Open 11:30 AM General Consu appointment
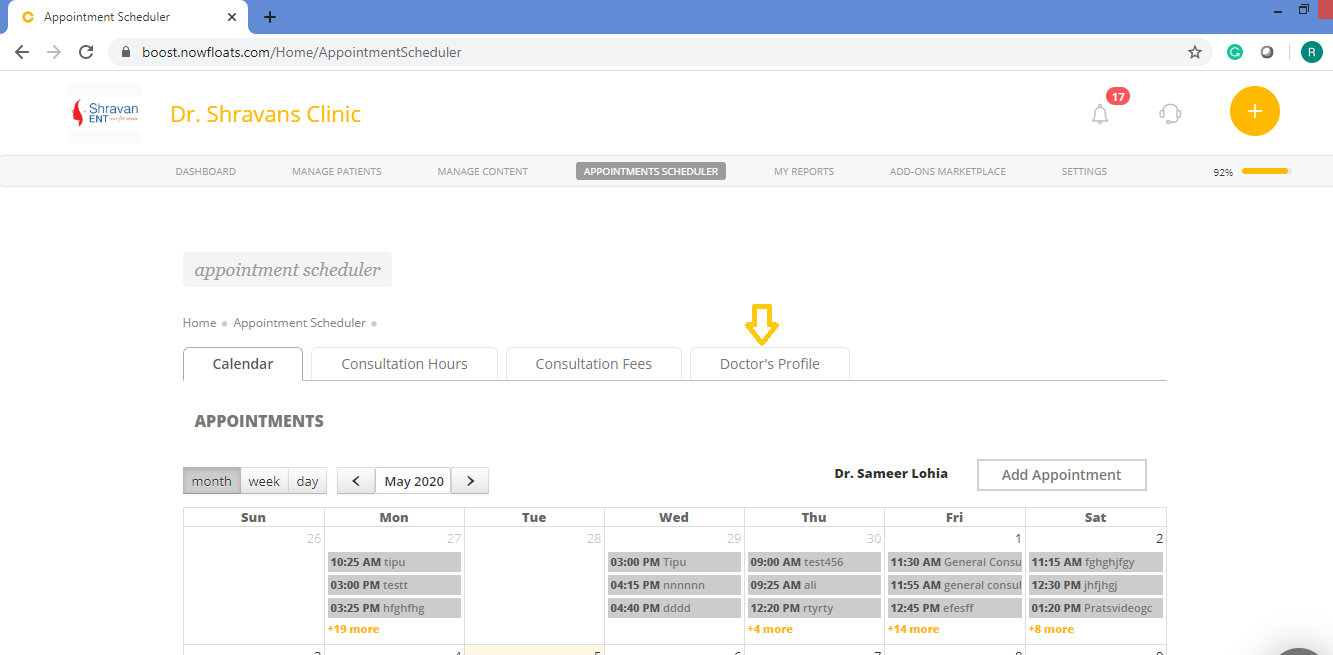The width and height of the screenshot is (1333, 655). (955, 562)
